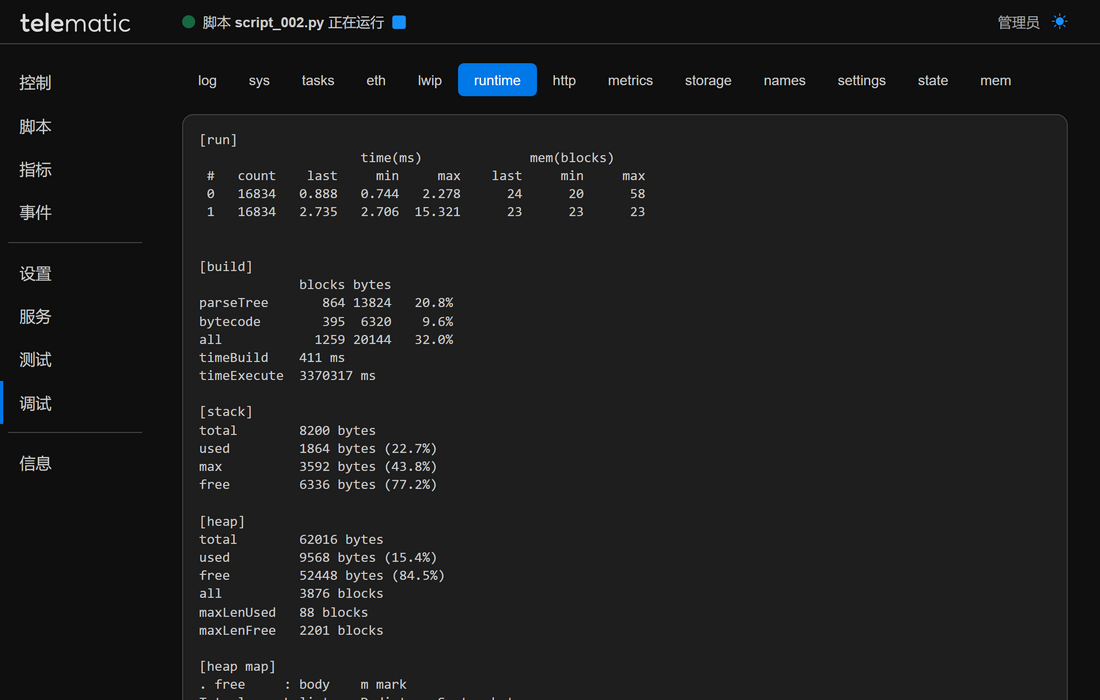This screenshot has height=700, width=1100.
Task: Click the 管理员 user label
Action: [x=1018, y=22]
